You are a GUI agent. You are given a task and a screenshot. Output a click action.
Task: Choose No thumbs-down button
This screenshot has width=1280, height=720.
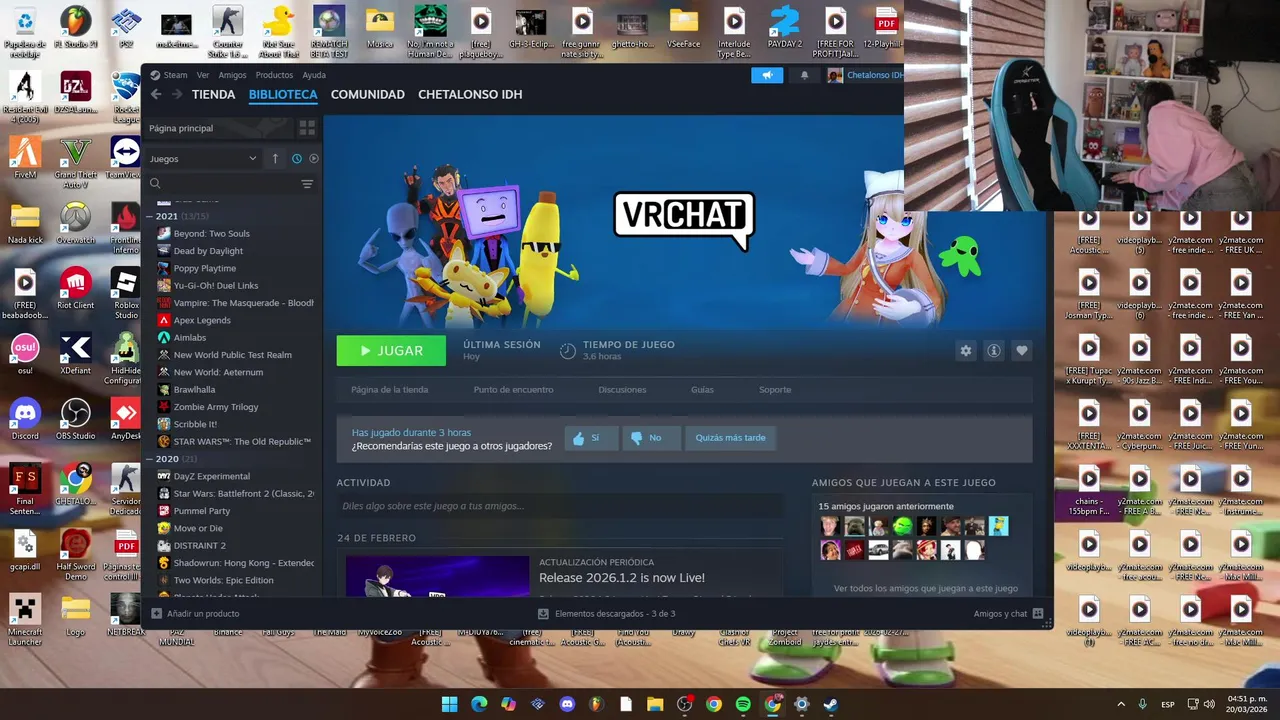coord(651,438)
